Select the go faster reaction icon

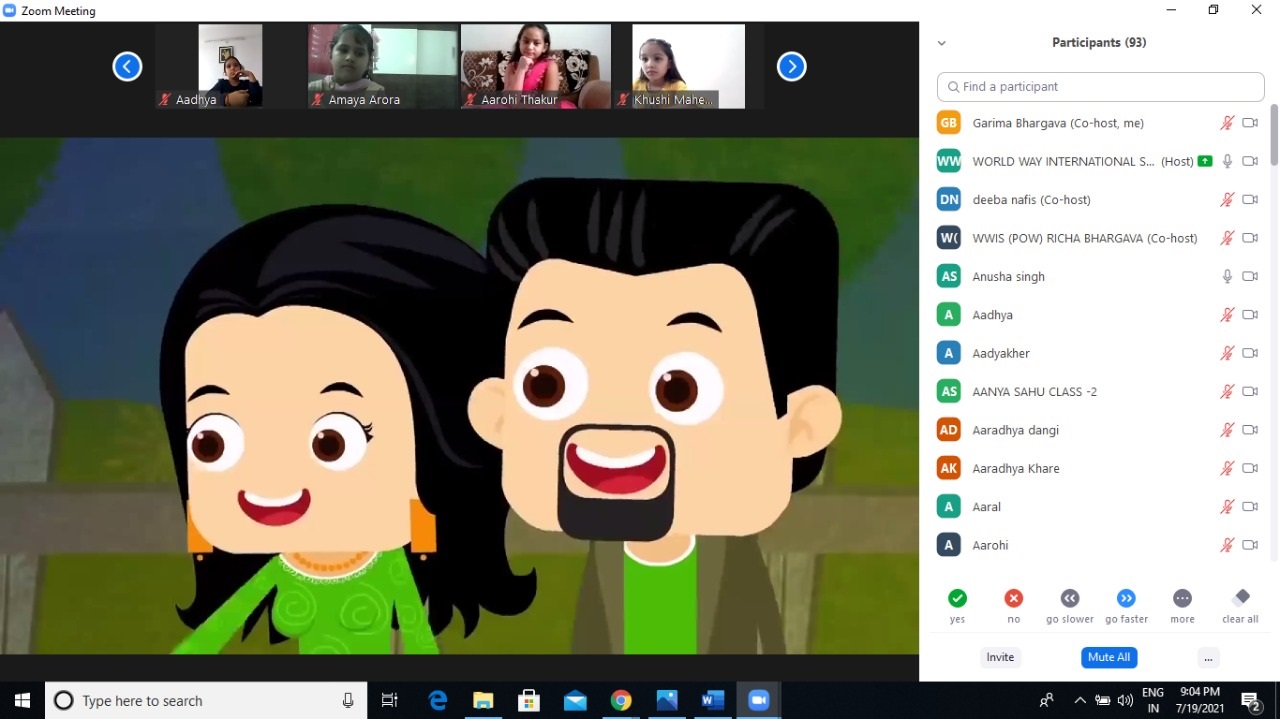tap(1126, 598)
